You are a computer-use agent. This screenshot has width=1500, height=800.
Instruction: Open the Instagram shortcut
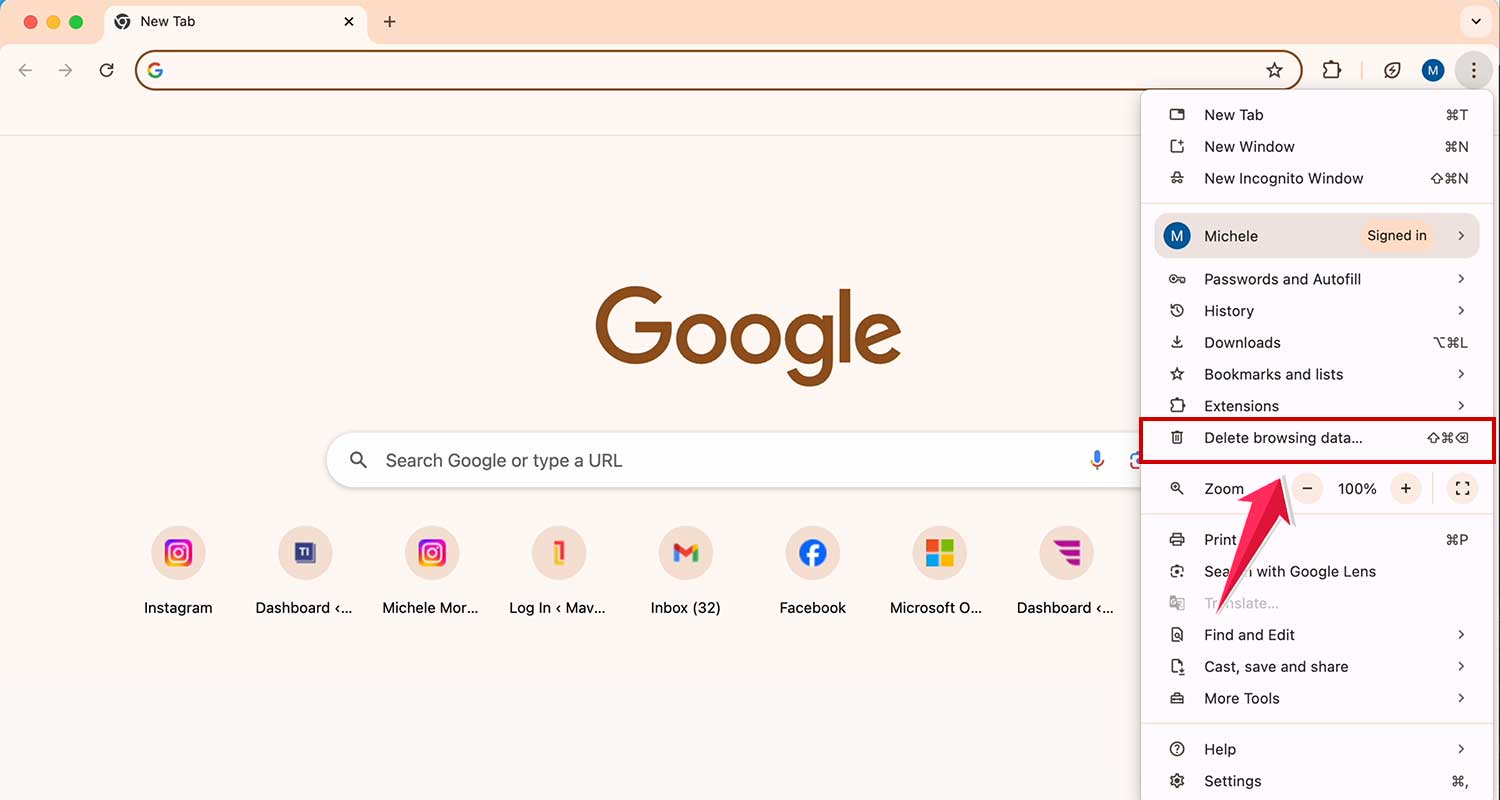click(178, 552)
